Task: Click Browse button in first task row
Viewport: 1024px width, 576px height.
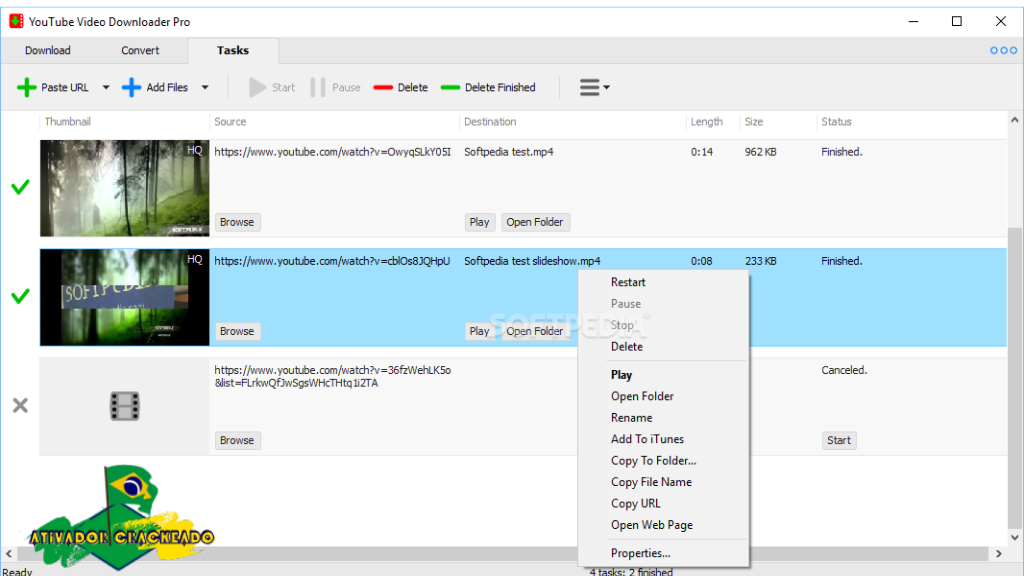Action: (x=237, y=222)
